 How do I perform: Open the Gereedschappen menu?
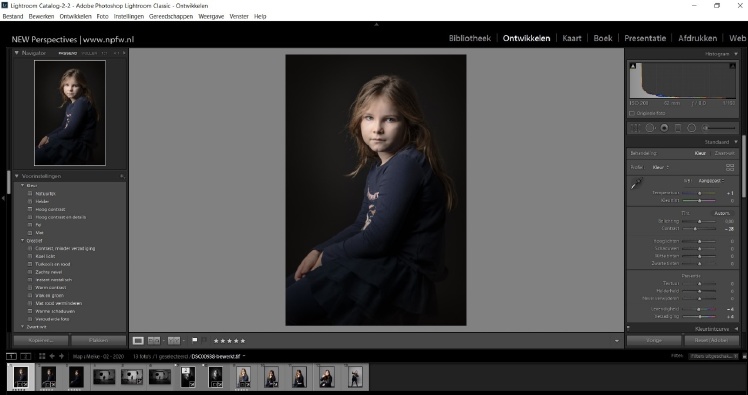pos(171,16)
